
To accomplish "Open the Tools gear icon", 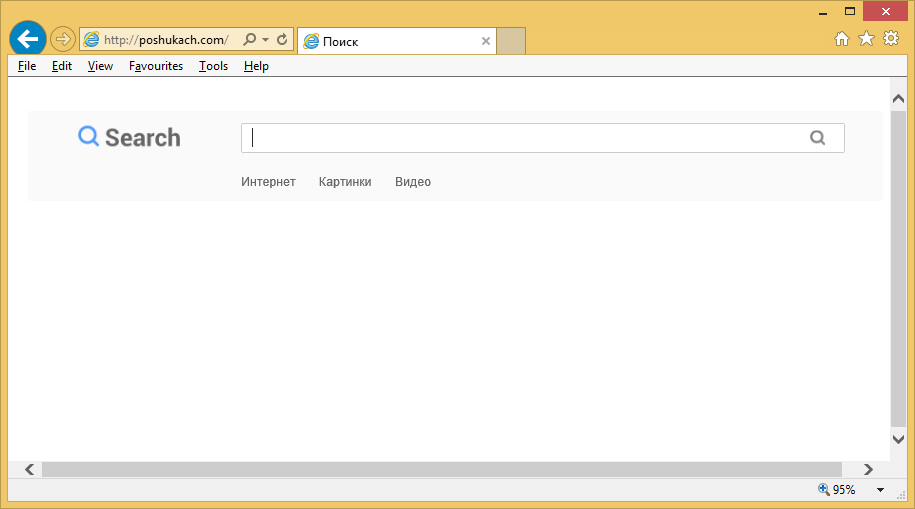I will tap(890, 39).
